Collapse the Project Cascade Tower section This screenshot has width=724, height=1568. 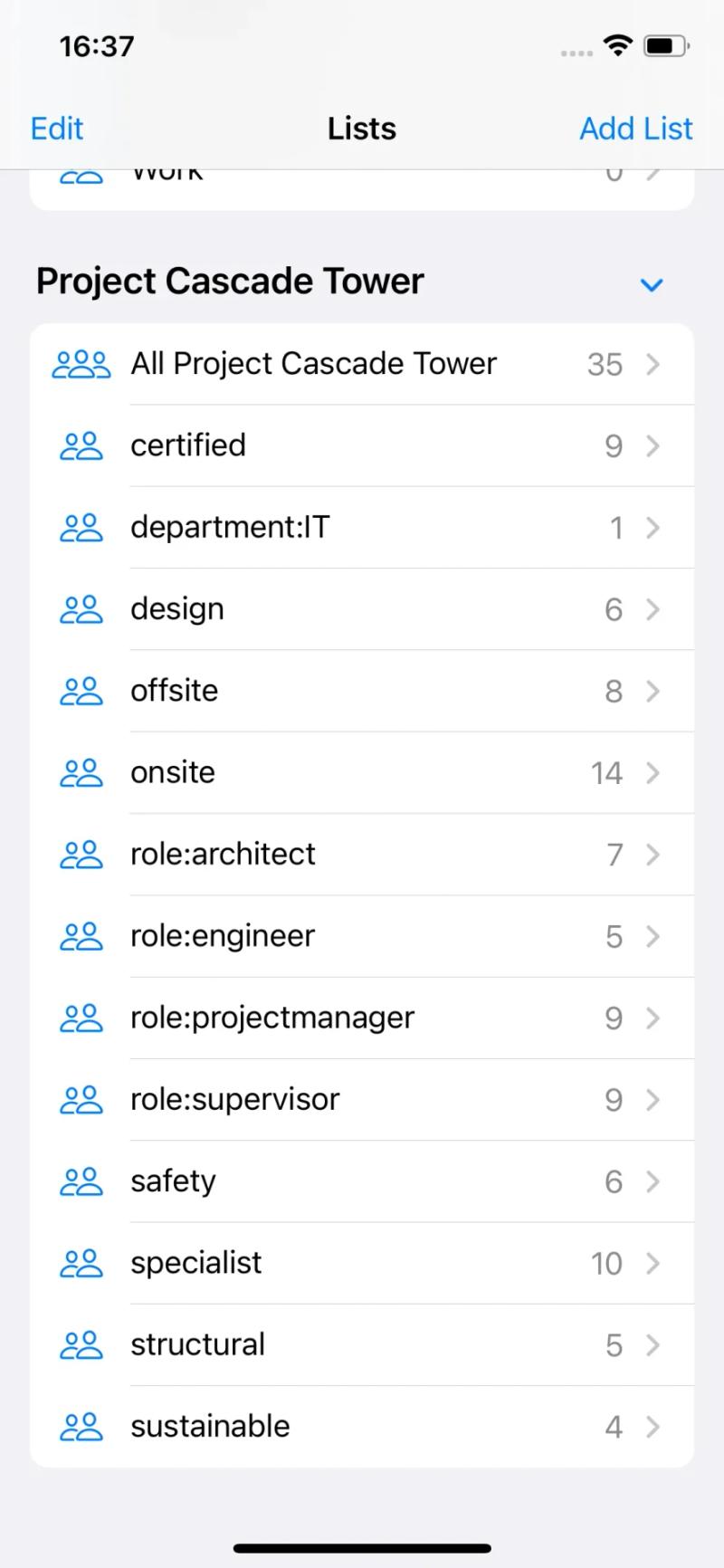coord(652,284)
